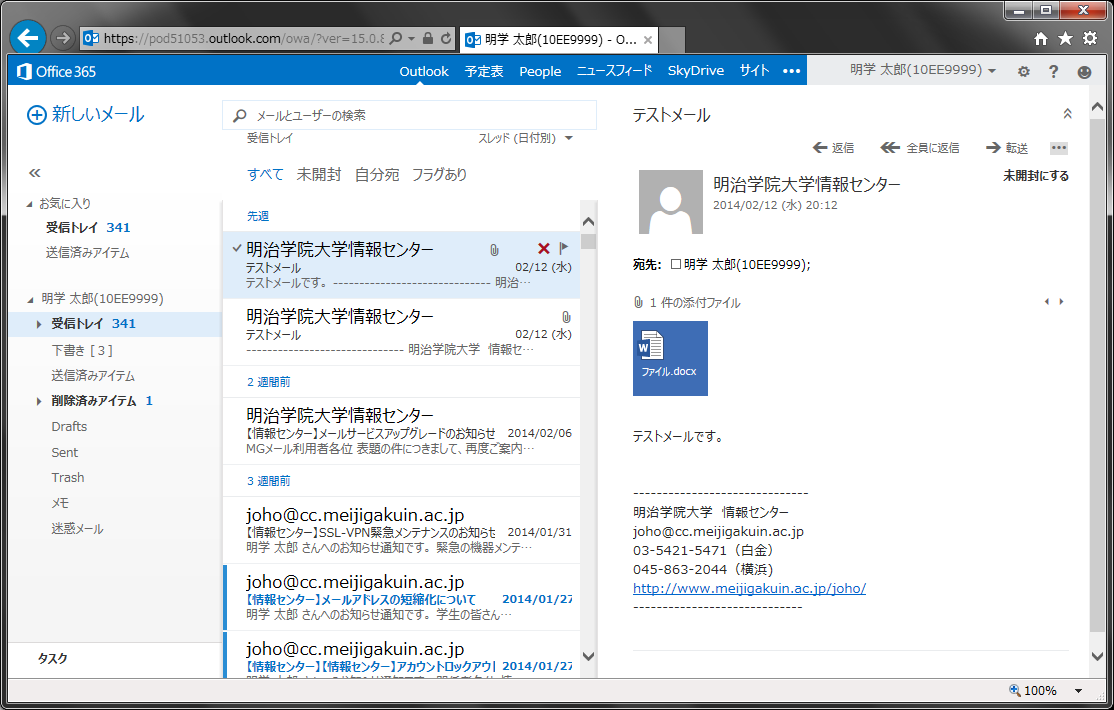Filter by 未開封 messages
The image size is (1114, 710).
(319, 175)
